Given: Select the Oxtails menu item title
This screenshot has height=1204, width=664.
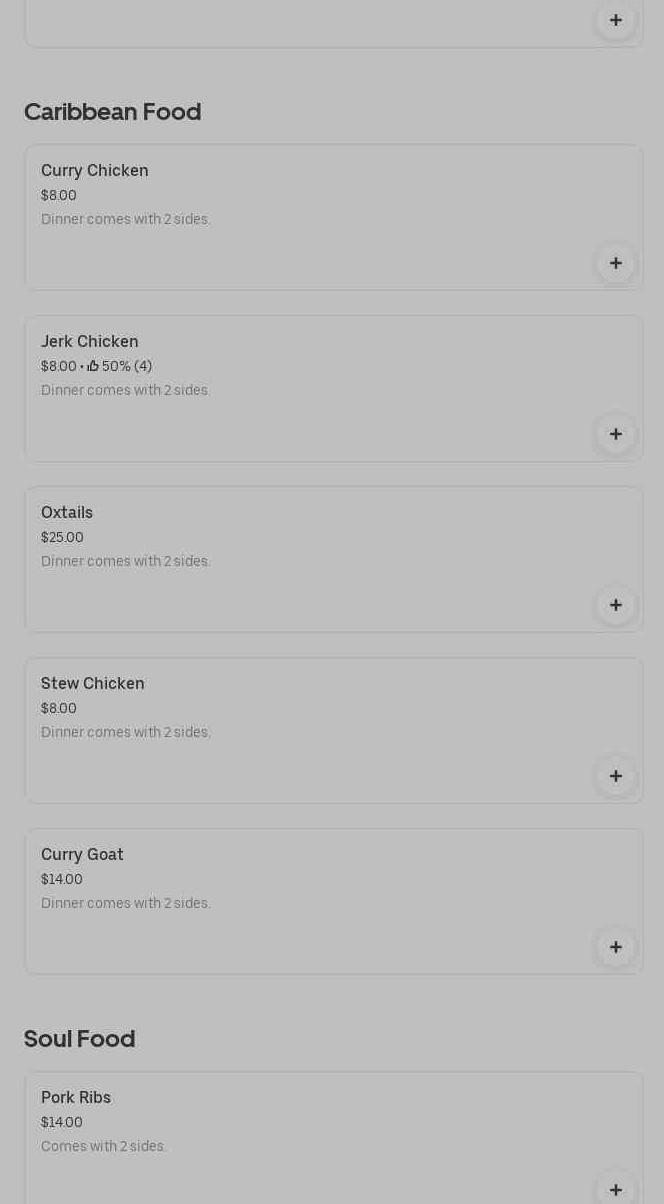Looking at the screenshot, I should (67, 513).
